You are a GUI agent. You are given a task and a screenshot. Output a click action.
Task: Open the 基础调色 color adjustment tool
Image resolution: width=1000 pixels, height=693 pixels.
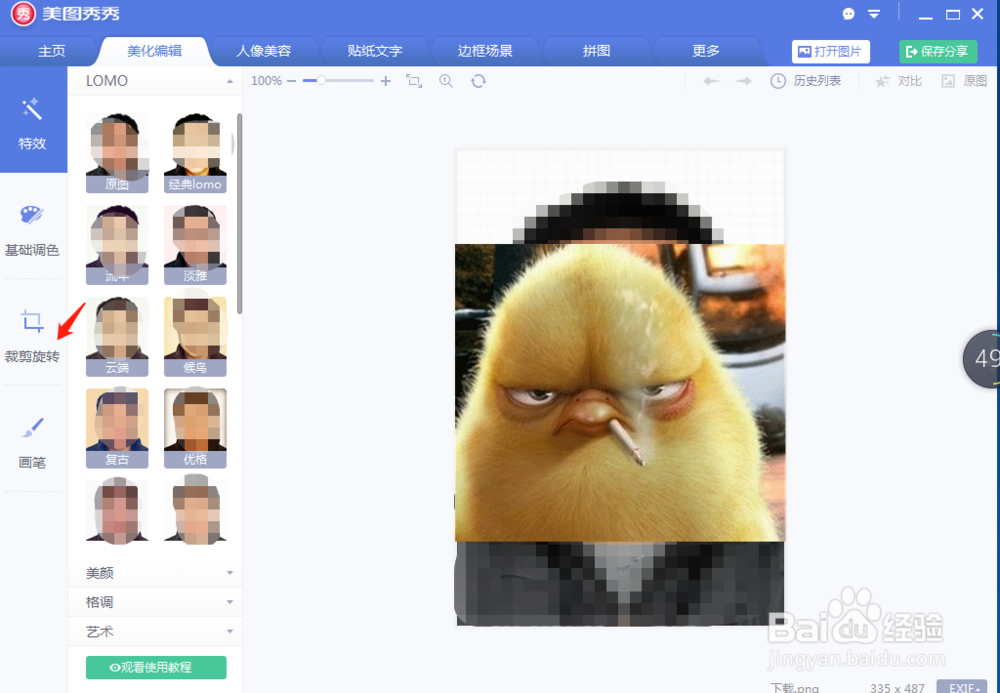click(x=32, y=231)
